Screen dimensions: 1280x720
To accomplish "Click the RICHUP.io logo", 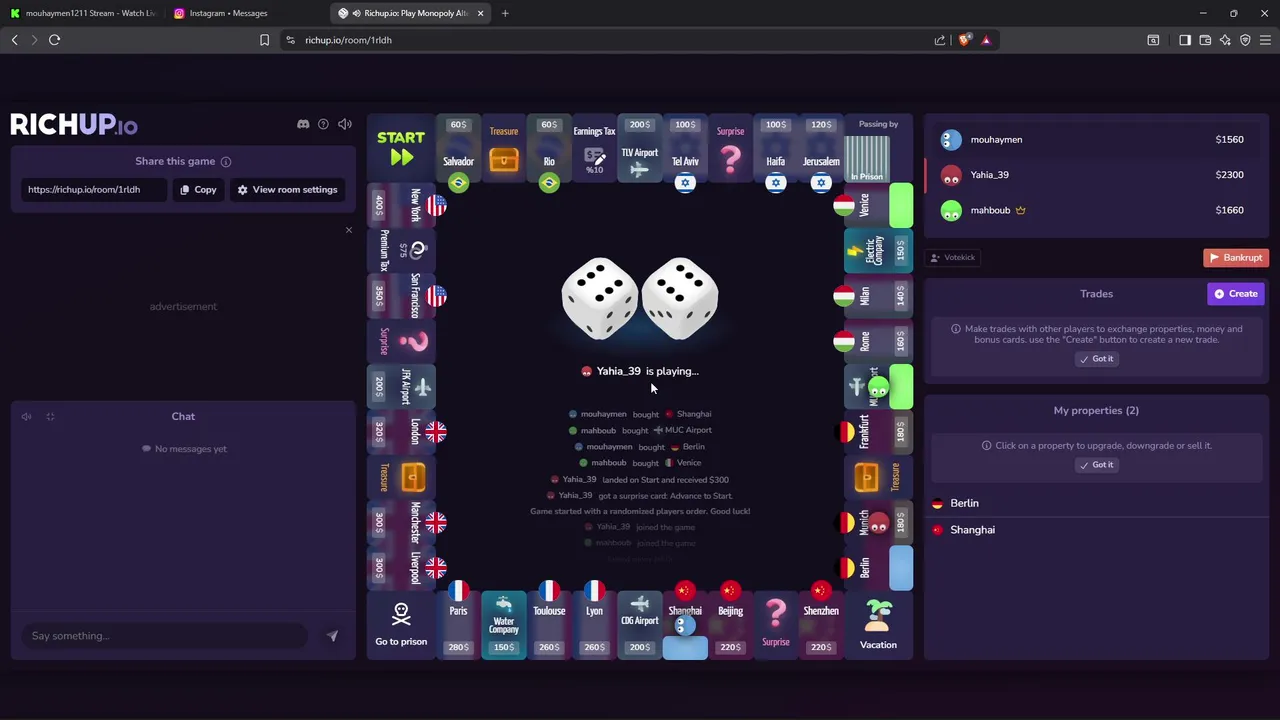I will tap(74, 124).
